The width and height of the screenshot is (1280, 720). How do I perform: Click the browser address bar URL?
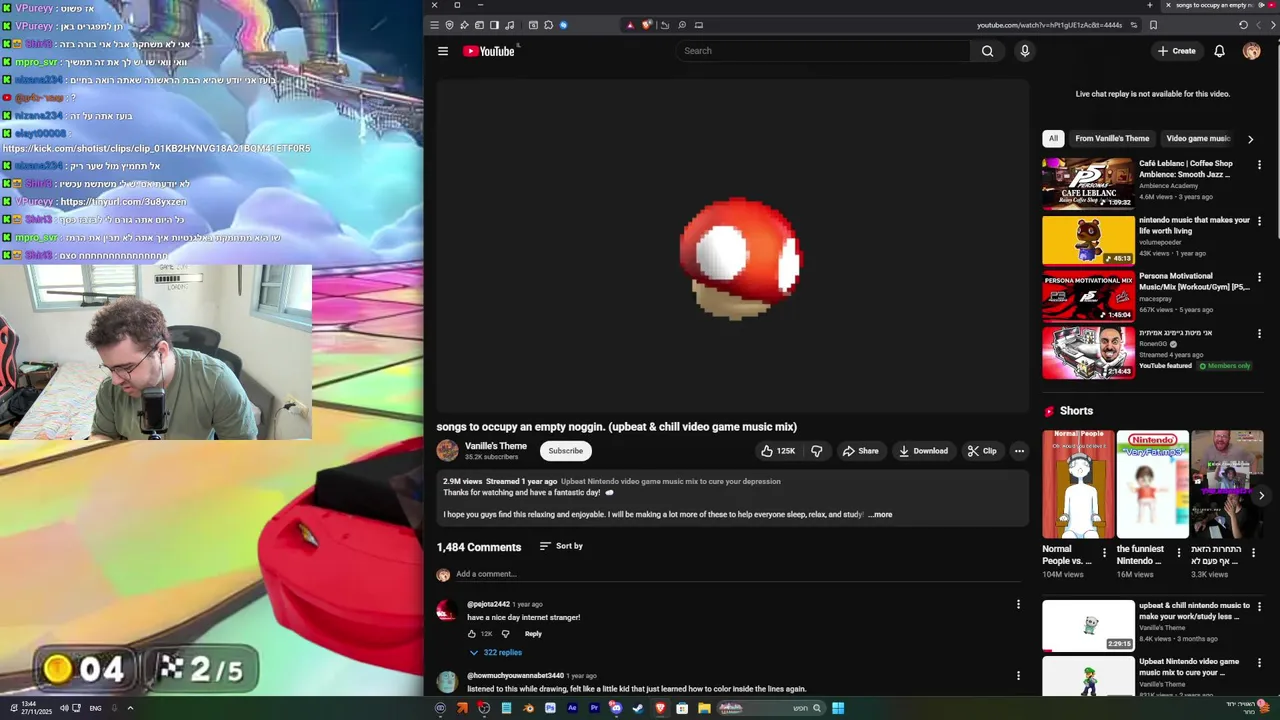pos(1049,25)
